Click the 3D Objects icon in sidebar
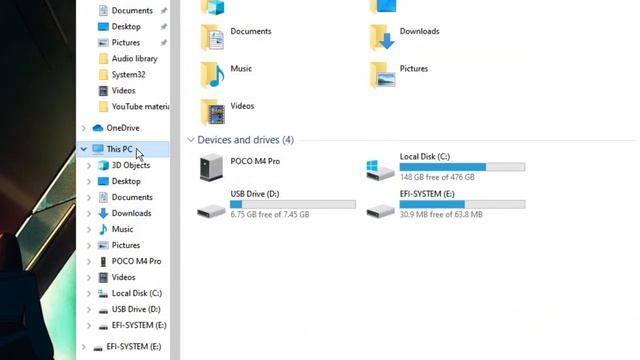Image resolution: width=640 pixels, height=360 pixels. (x=103, y=165)
